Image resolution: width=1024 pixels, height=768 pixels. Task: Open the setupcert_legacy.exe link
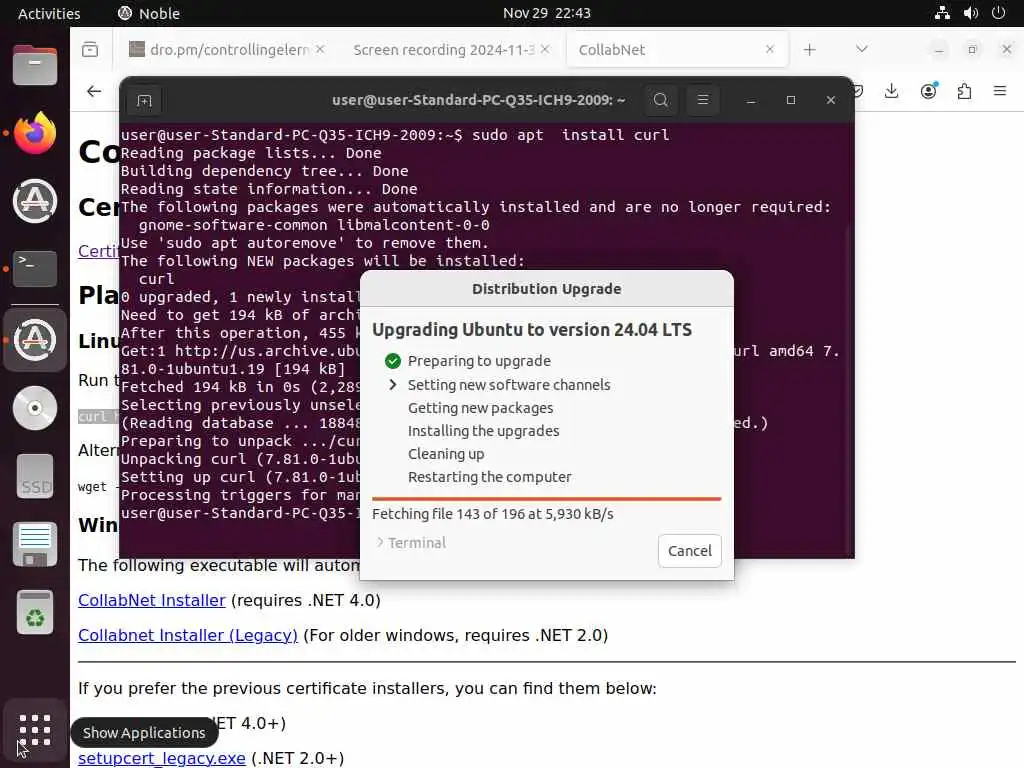tap(161, 758)
